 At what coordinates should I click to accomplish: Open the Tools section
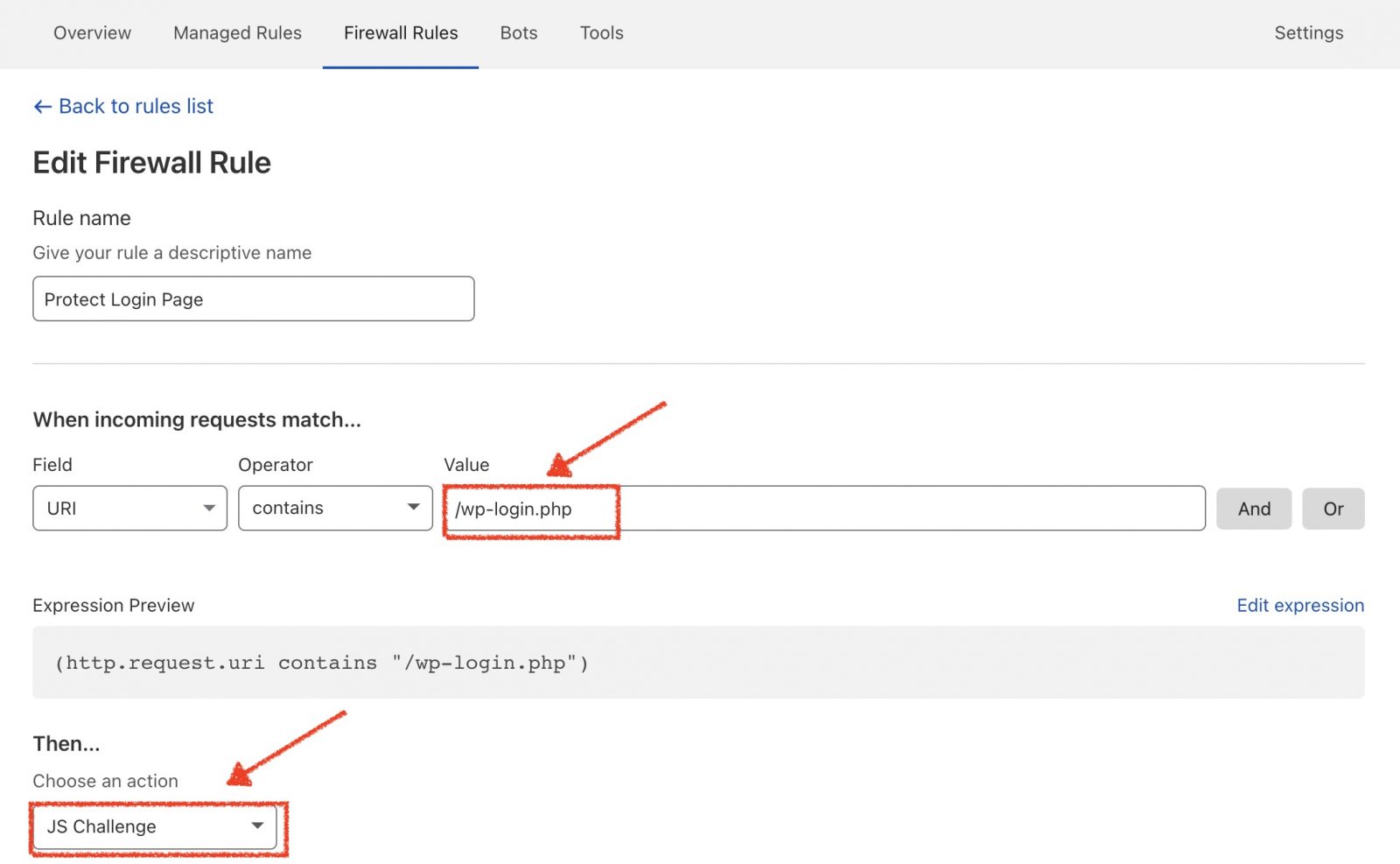pos(601,33)
